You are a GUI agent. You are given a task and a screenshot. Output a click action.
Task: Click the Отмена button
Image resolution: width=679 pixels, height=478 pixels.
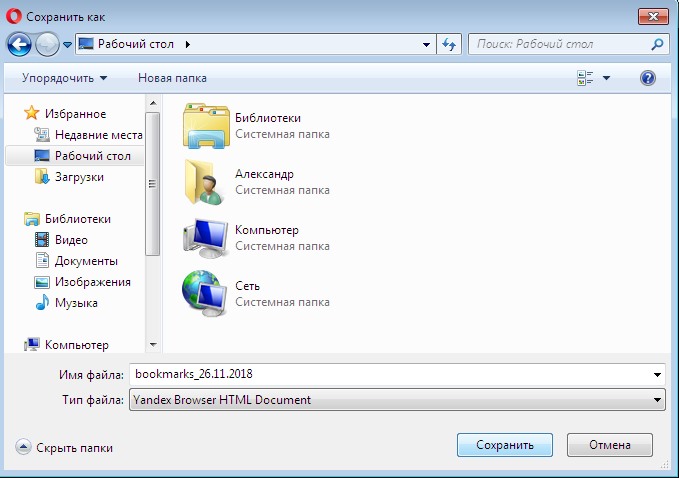(x=610, y=445)
